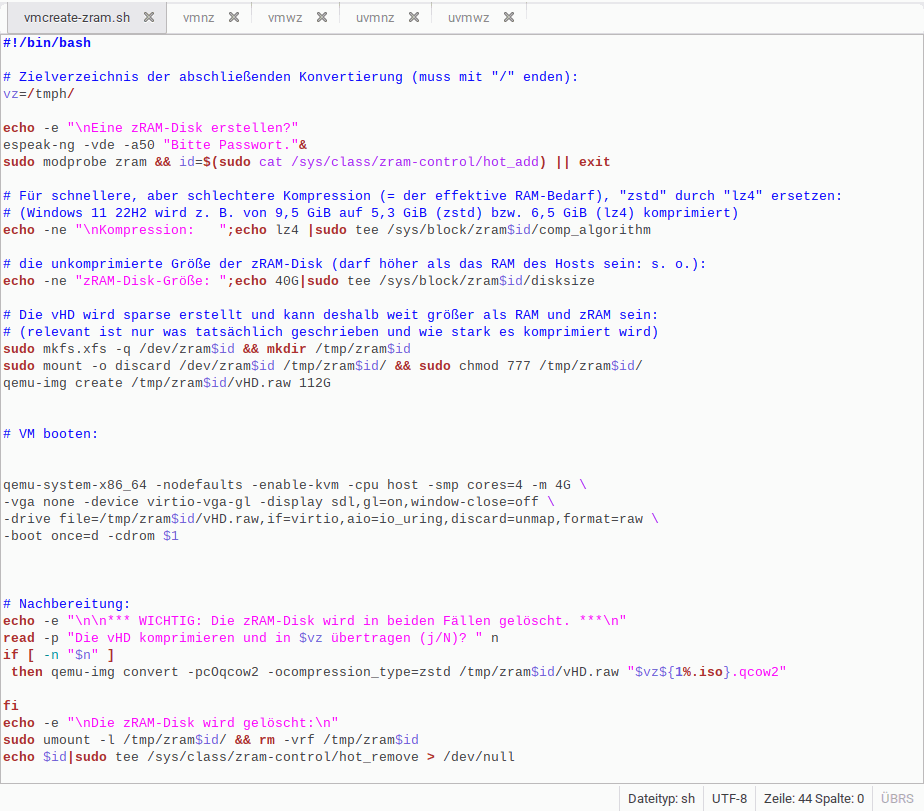This screenshot has width=924, height=811.
Task: Click the espeak-ng 'Bitte Passwort.' line
Action: coord(155,145)
